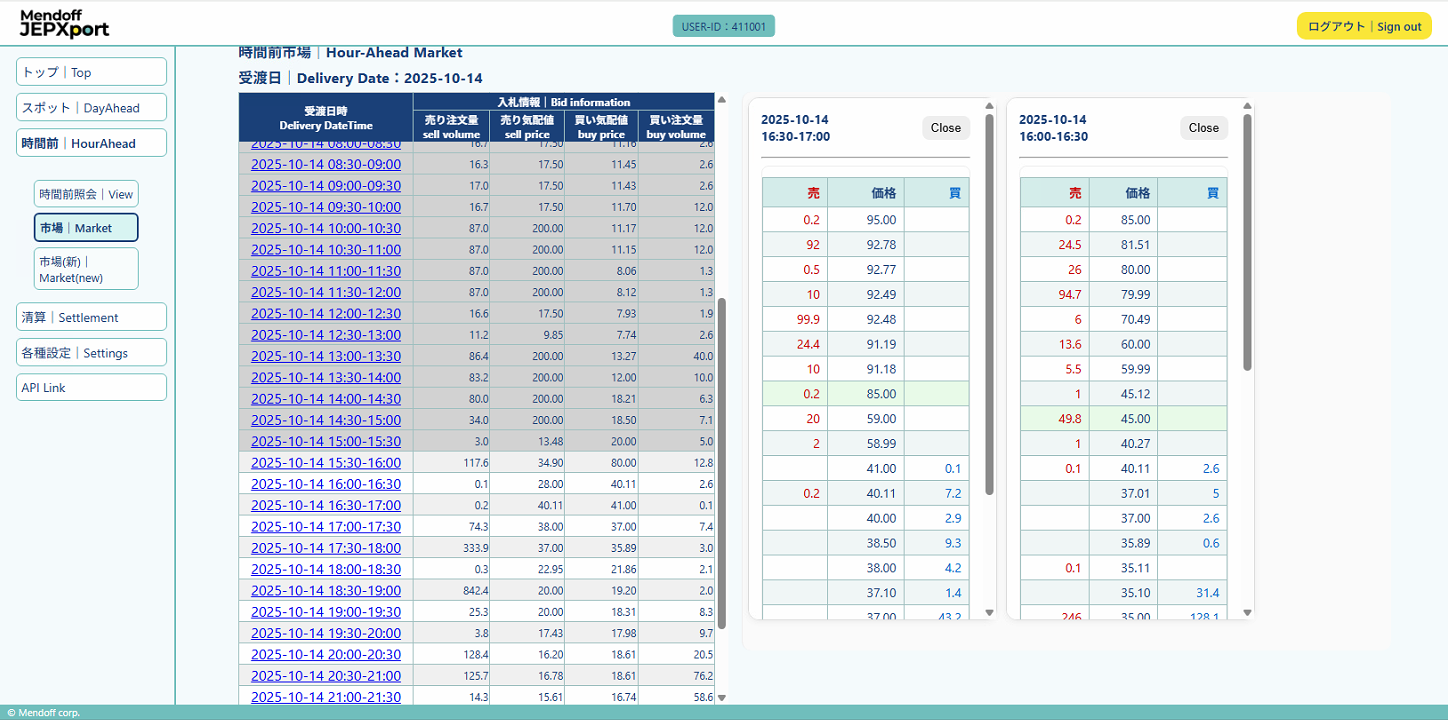Click scroll-down arrow in 16:00-16:30 panel
The image size is (1448, 720).
[x=1247, y=612]
